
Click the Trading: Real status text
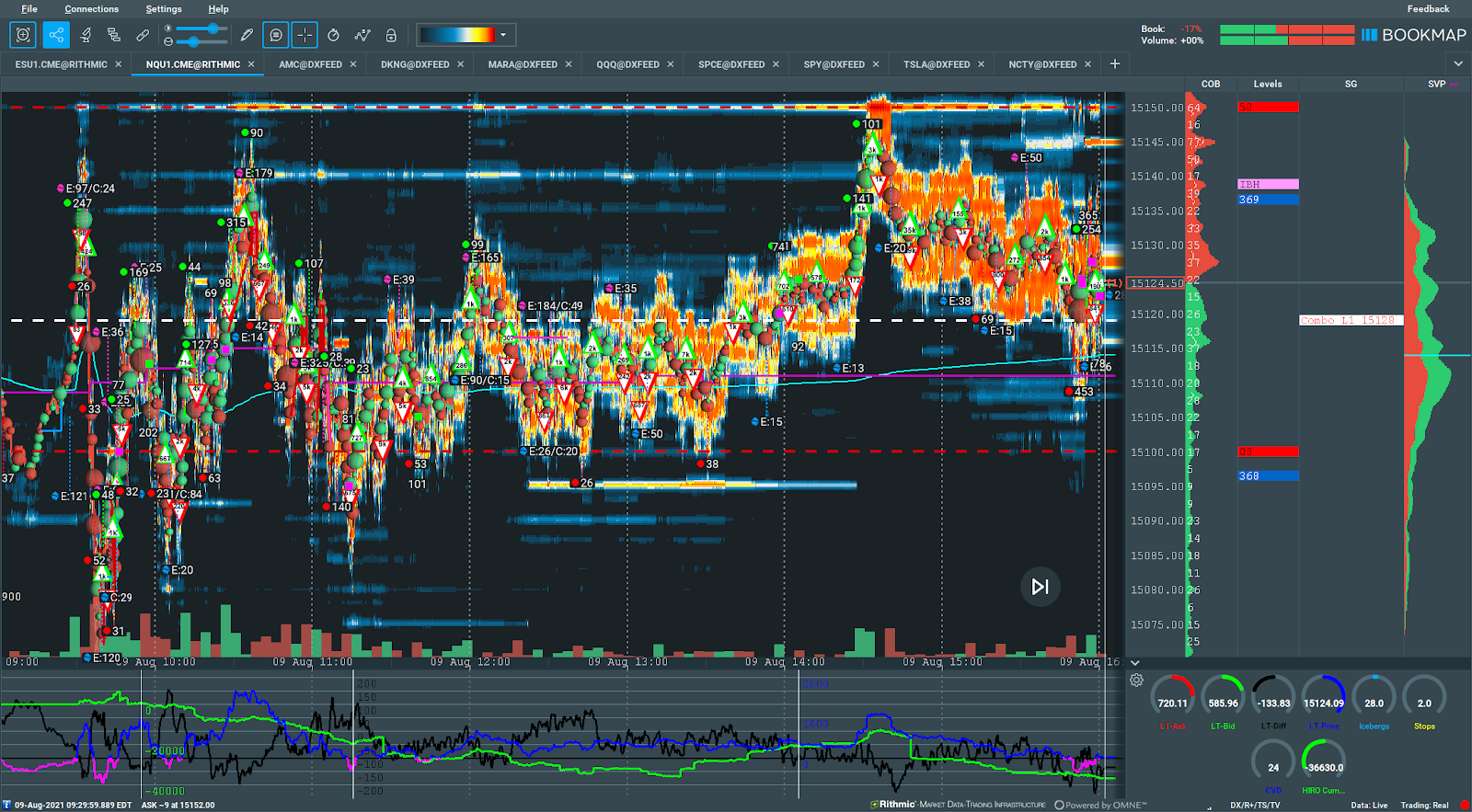(x=1424, y=805)
